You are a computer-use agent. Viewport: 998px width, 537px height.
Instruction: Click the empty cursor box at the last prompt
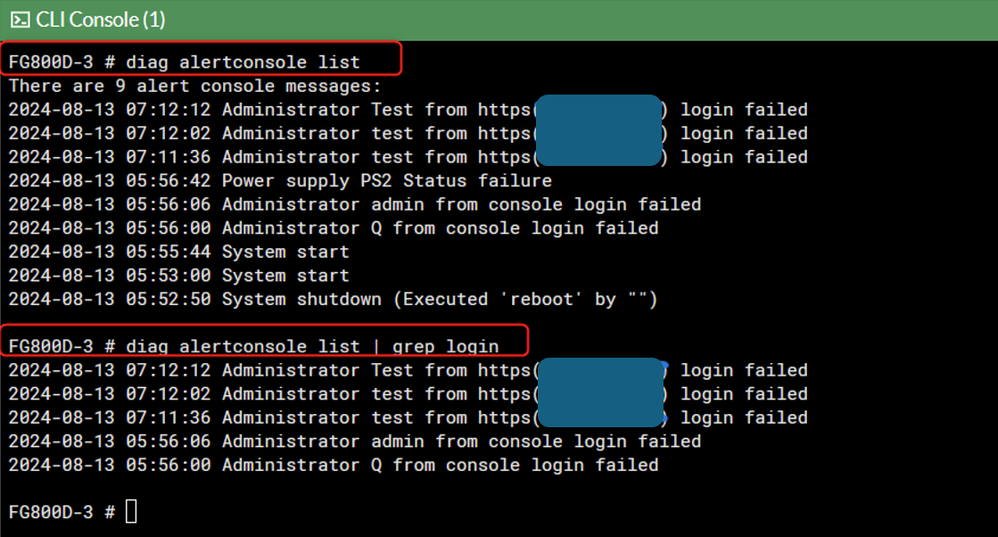[131, 512]
